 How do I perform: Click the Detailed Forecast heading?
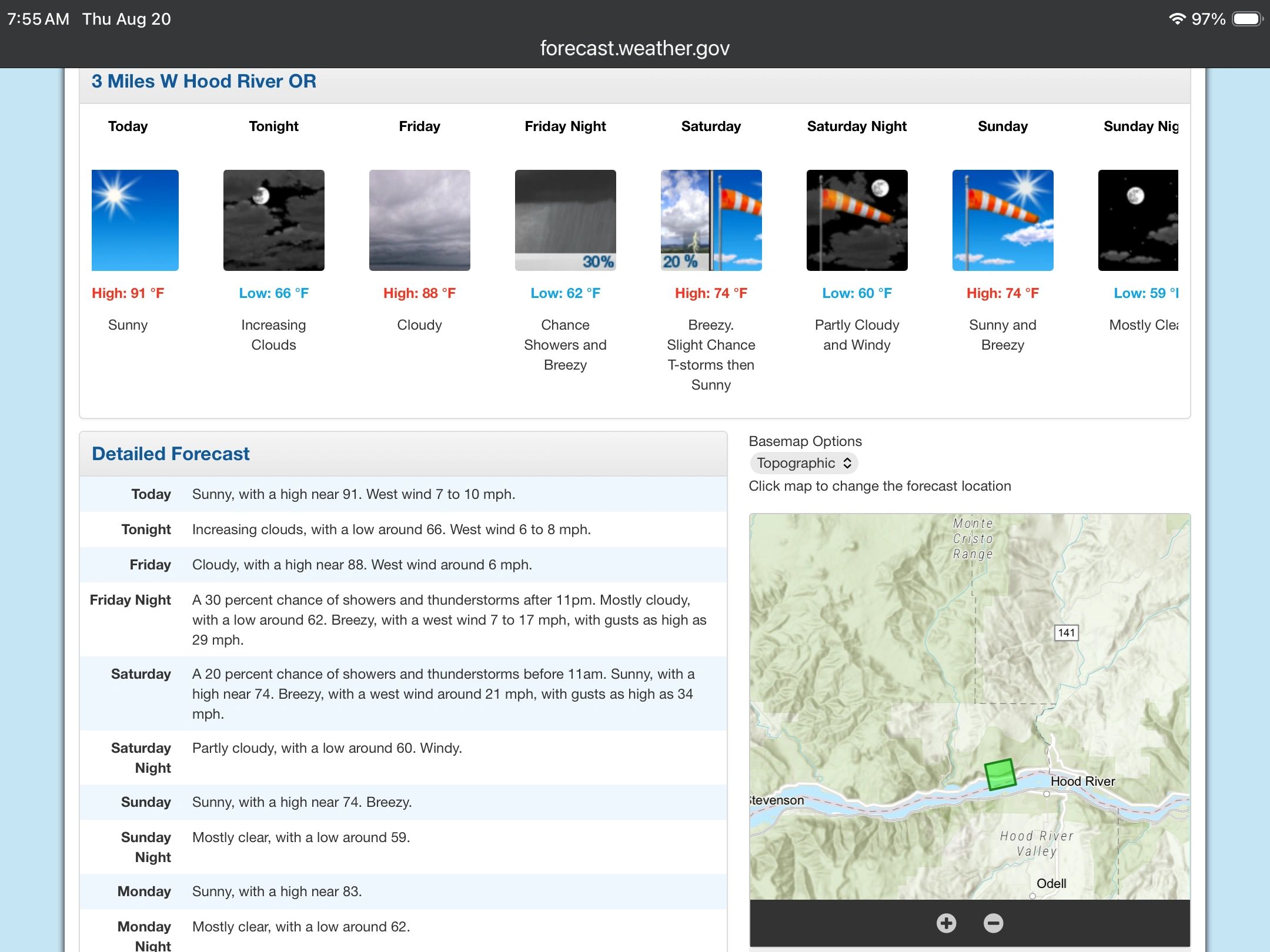coord(171,454)
